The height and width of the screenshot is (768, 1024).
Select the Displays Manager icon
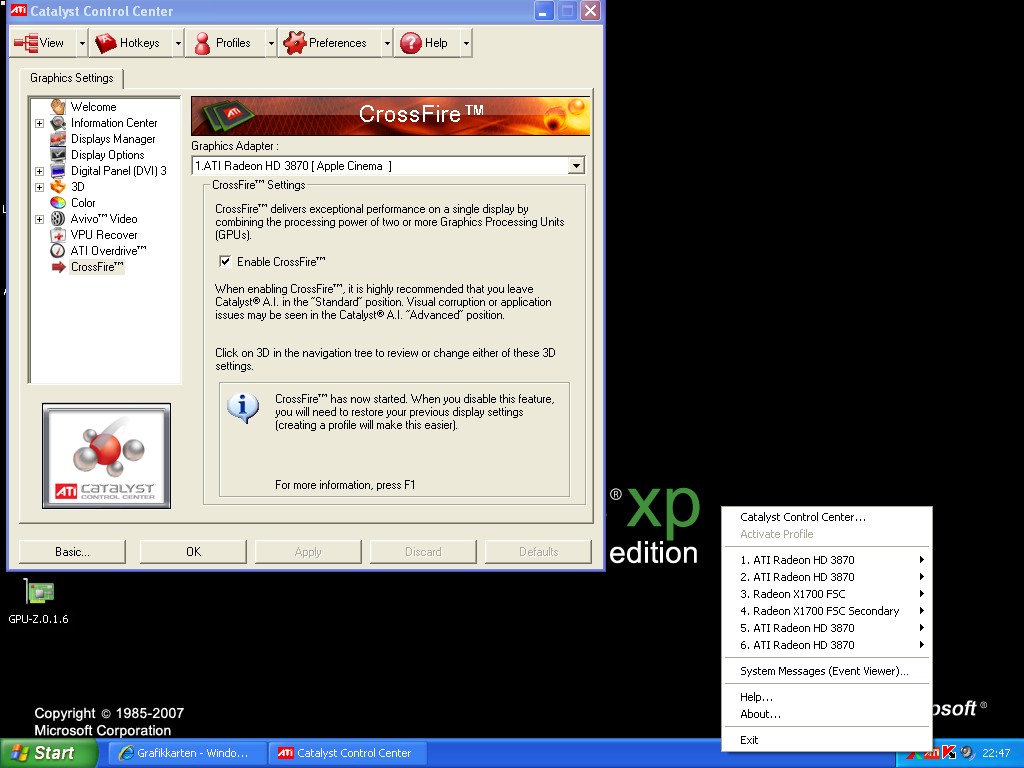[x=58, y=138]
